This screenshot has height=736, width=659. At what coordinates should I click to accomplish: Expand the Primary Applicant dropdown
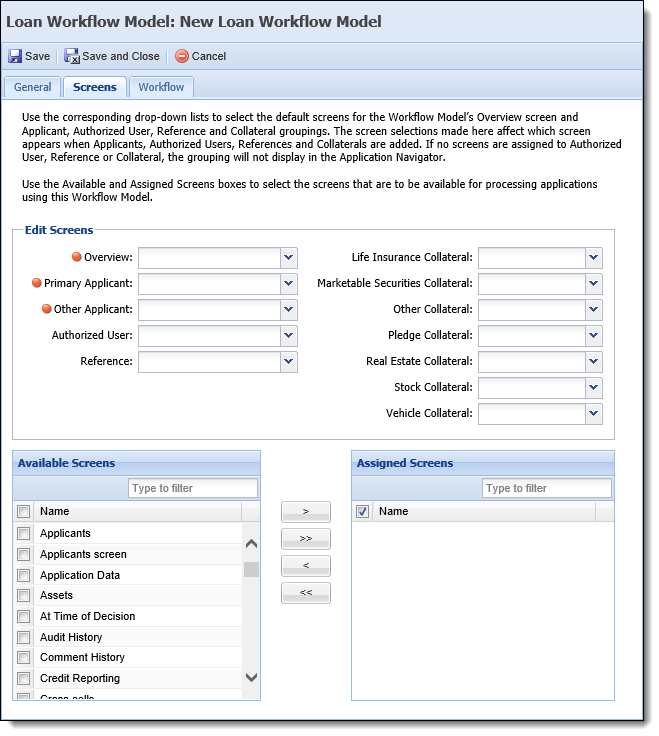point(289,284)
